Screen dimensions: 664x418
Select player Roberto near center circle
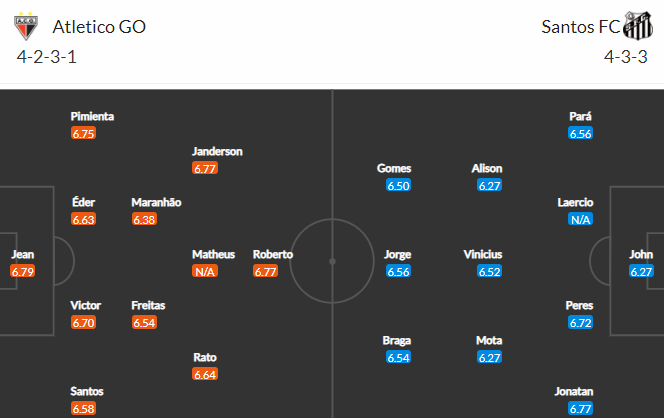click(273, 254)
